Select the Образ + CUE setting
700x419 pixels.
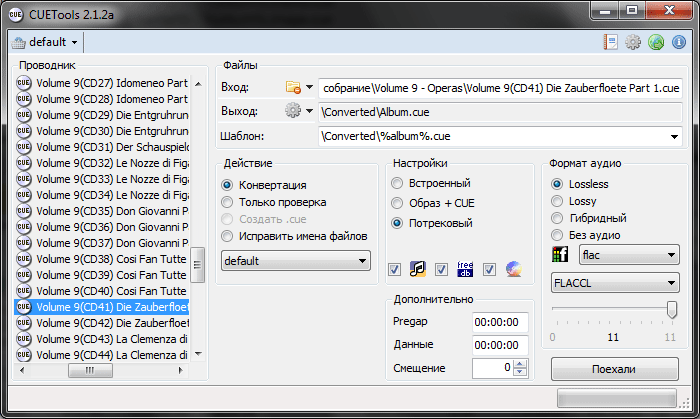pos(398,203)
